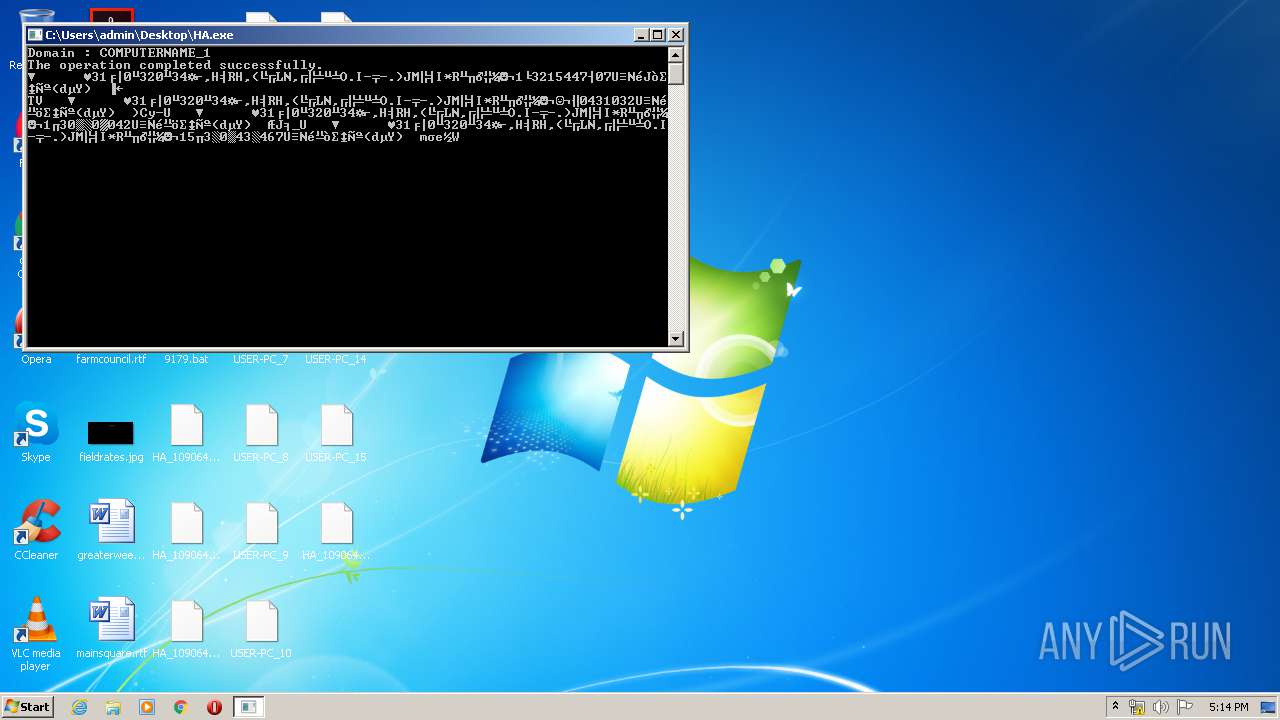1280x720 pixels.
Task: Select the USER-PC_9 file
Action: click(261, 531)
